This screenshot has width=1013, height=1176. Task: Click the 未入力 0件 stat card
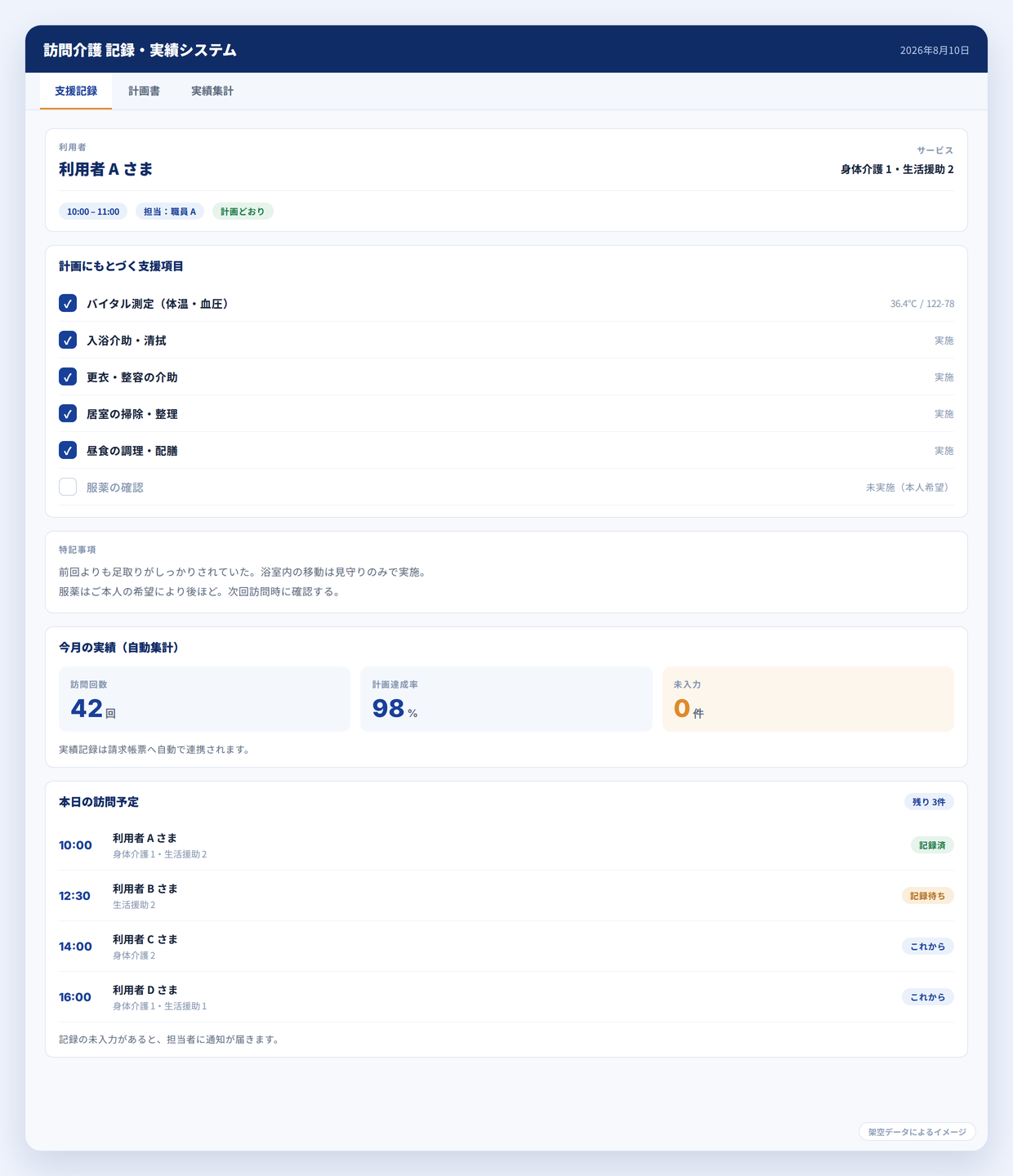tap(808, 699)
